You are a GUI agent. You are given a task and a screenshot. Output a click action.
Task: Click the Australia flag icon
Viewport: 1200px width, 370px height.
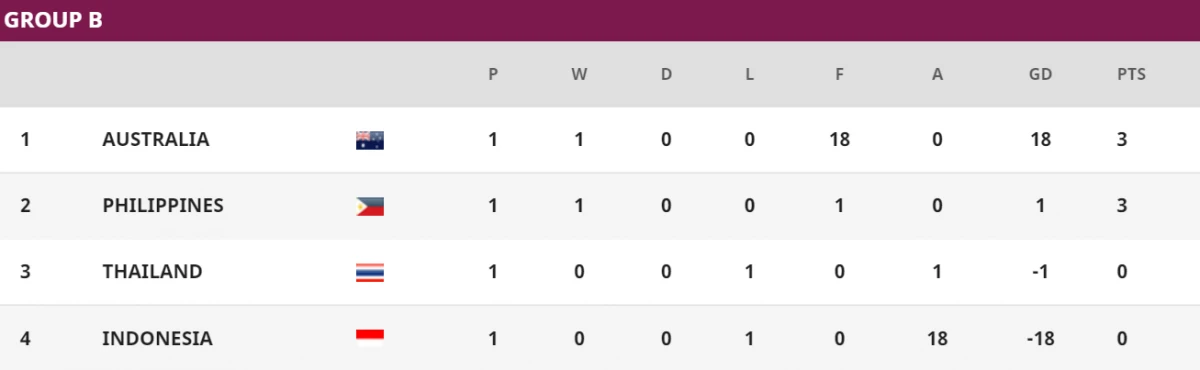click(370, 140)
